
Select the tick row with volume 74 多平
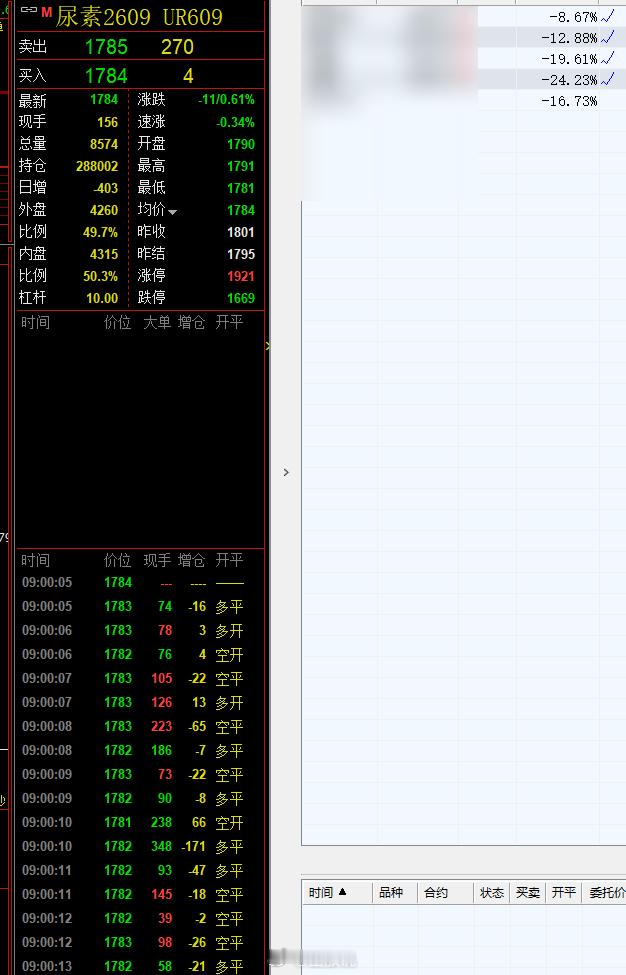(140, 606)
